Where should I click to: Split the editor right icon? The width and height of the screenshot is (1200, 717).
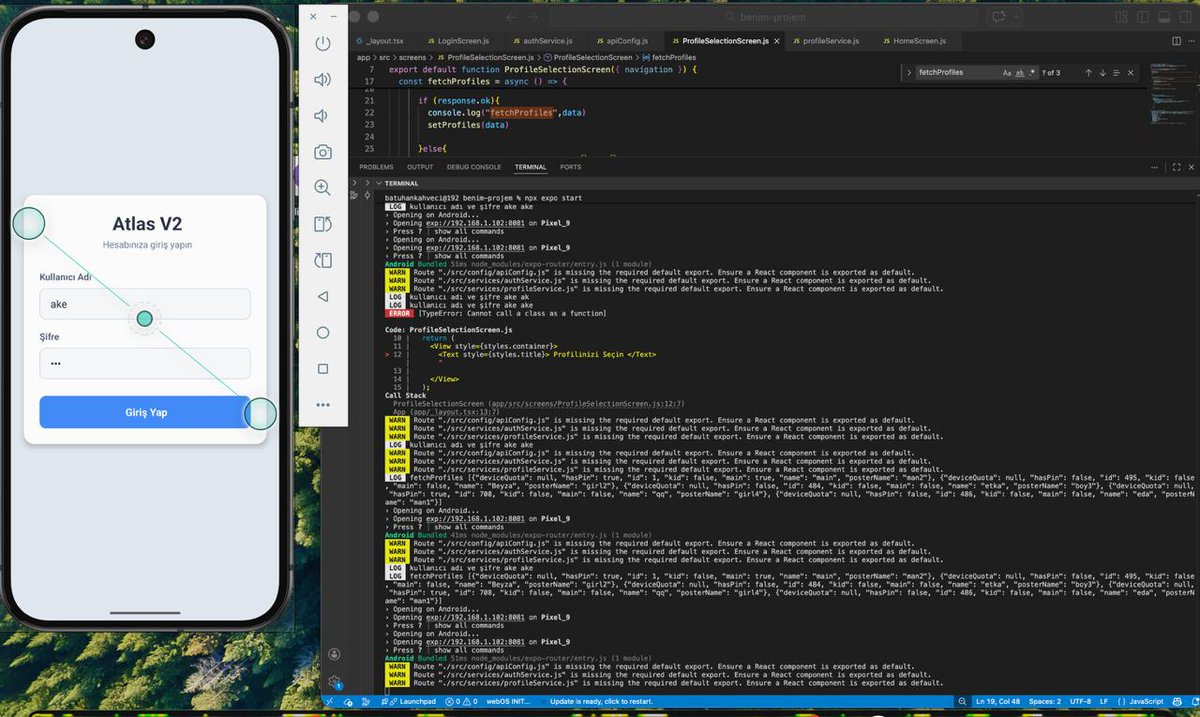tap(1176, 41)
